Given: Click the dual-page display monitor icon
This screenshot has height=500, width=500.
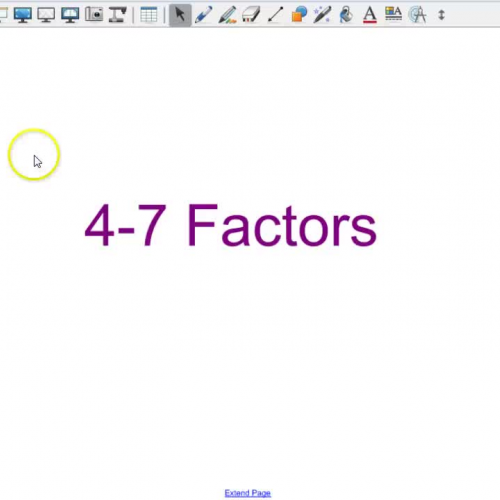Looking at the screenshot, I should point(70,15).
